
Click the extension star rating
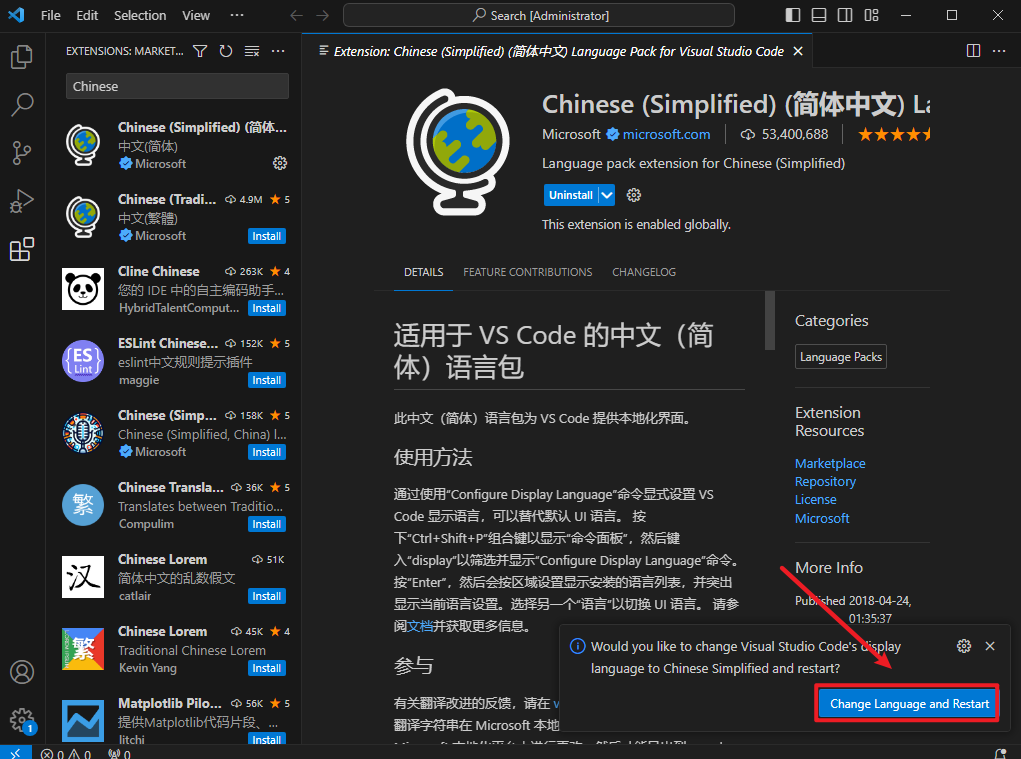click(893, 134)
